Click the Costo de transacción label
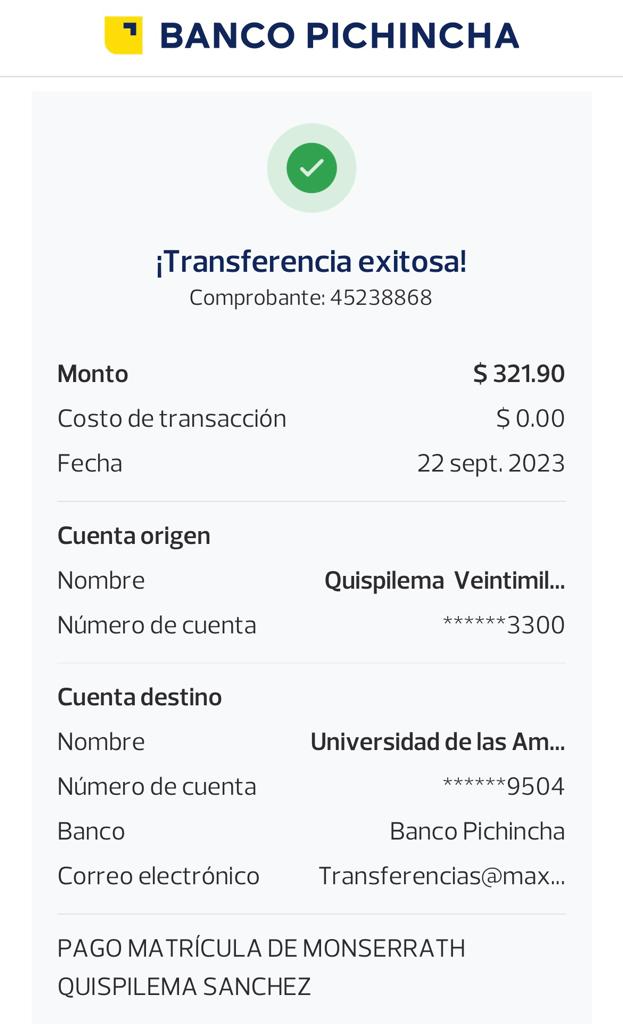 pyautogui.click(x=171, y=419)
